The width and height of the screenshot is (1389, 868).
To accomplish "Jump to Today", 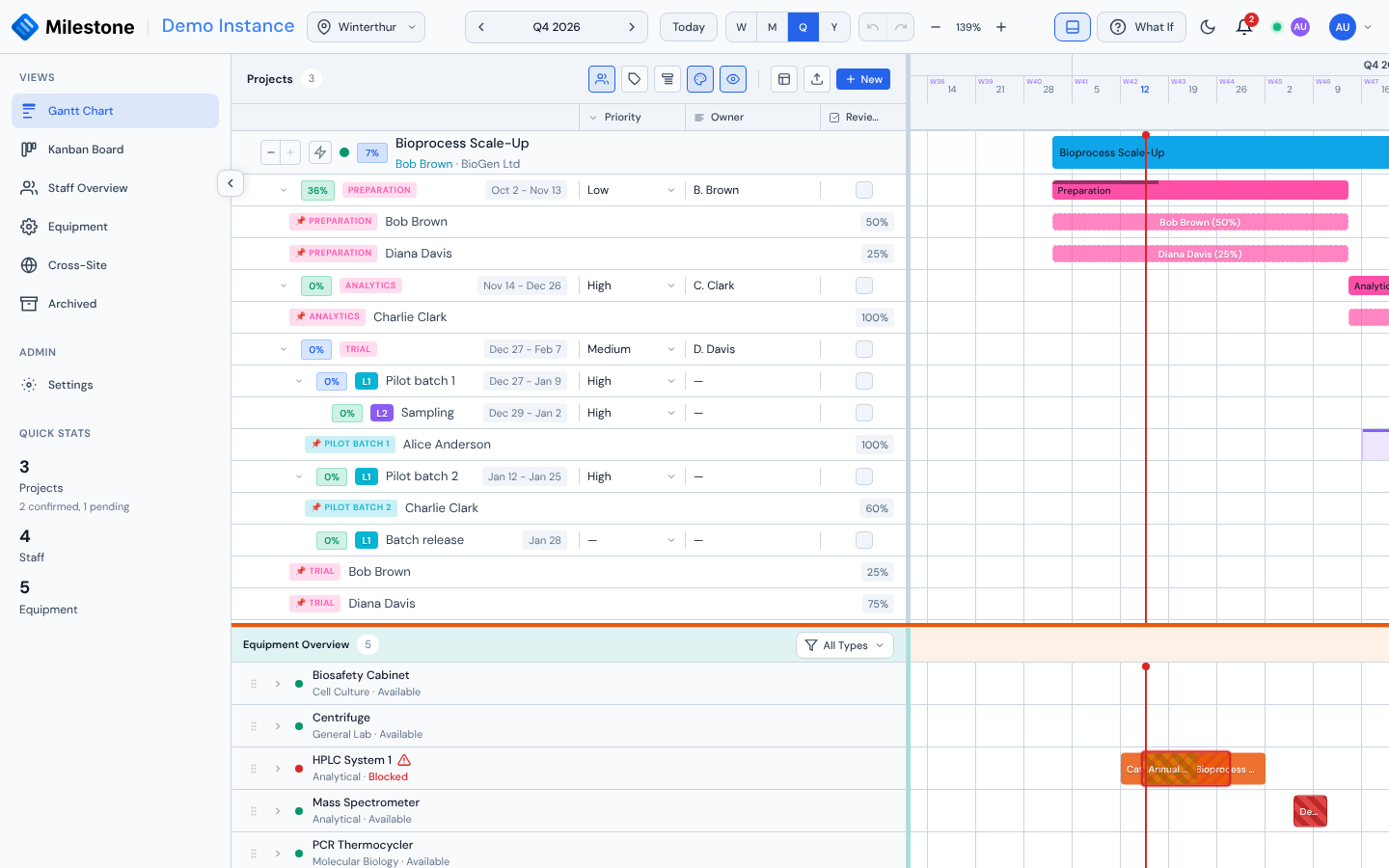I will coord(689,27).
